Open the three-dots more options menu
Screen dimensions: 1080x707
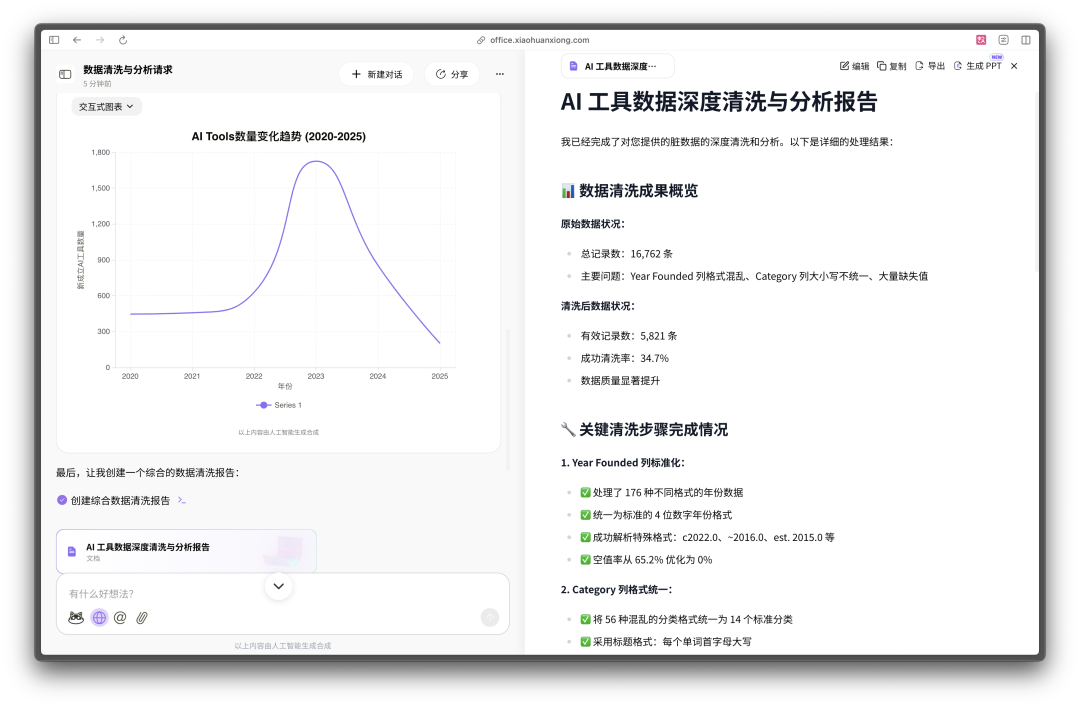coord(500,74)
